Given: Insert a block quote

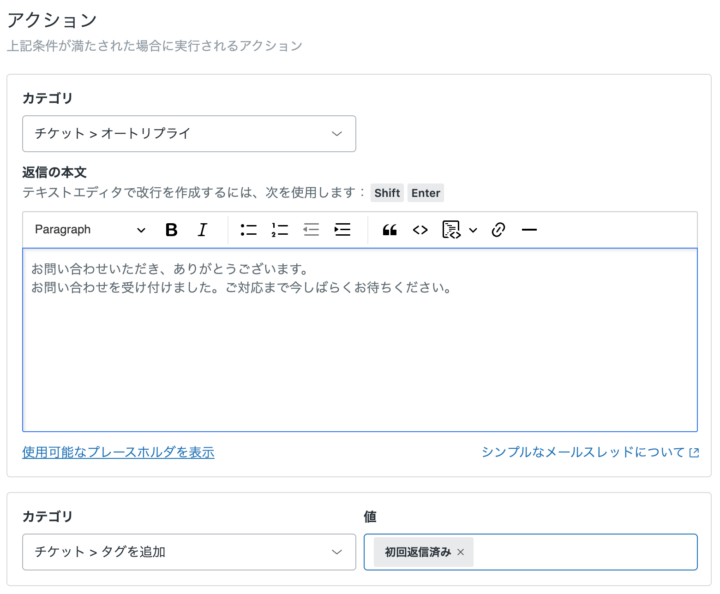Looking at the screenshot, I should (x=390, y=230).
